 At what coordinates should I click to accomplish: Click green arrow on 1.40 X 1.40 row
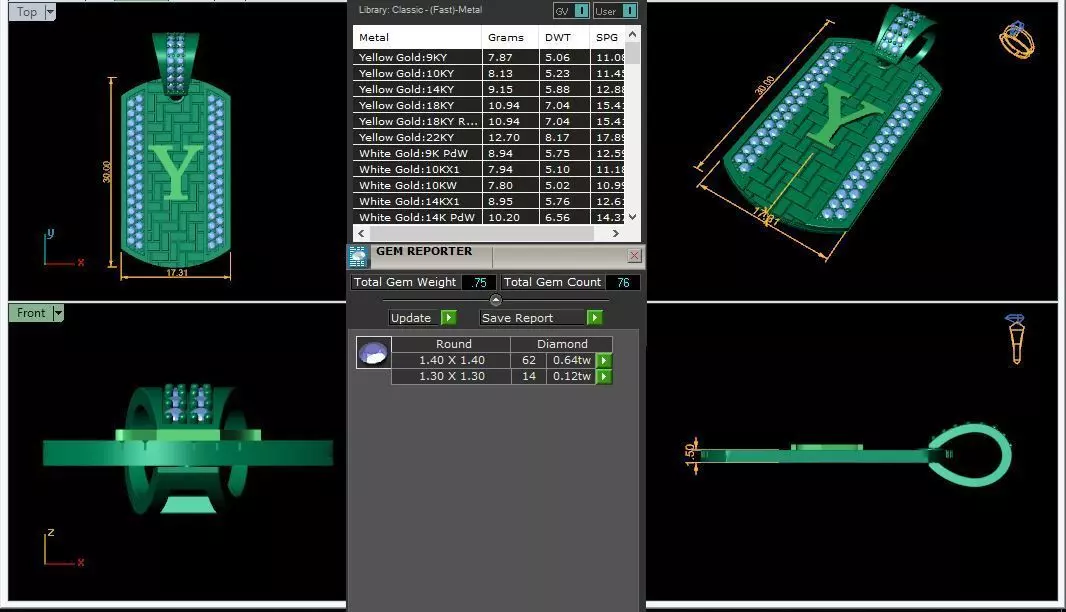pos(604,360)
